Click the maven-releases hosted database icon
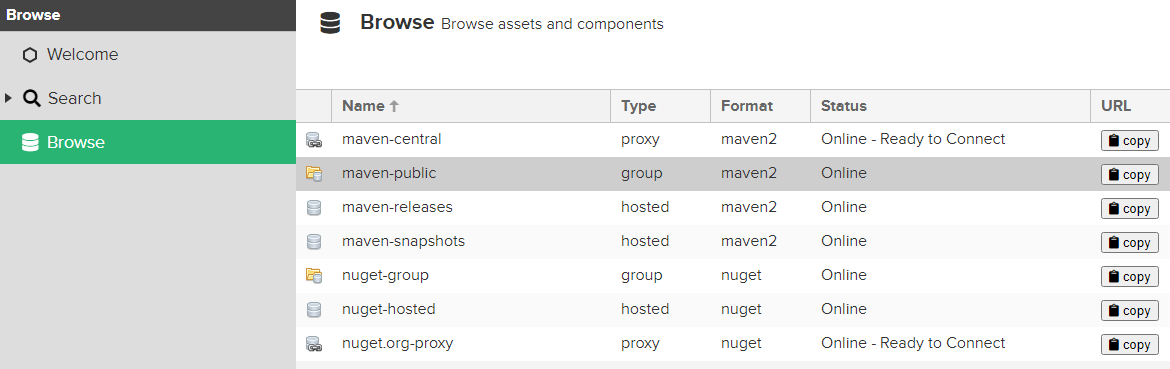This screenshot has height=369, width=1170. (314, 208)
